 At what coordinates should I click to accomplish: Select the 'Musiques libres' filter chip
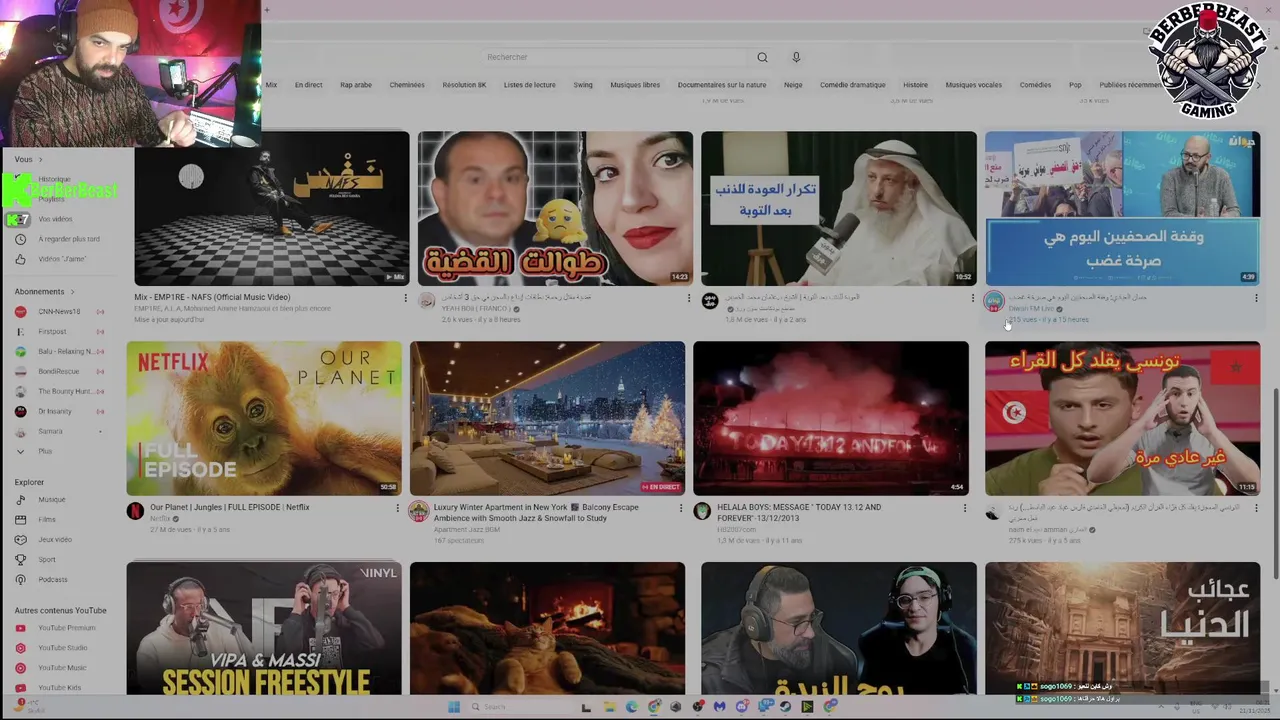click(635, 85)
